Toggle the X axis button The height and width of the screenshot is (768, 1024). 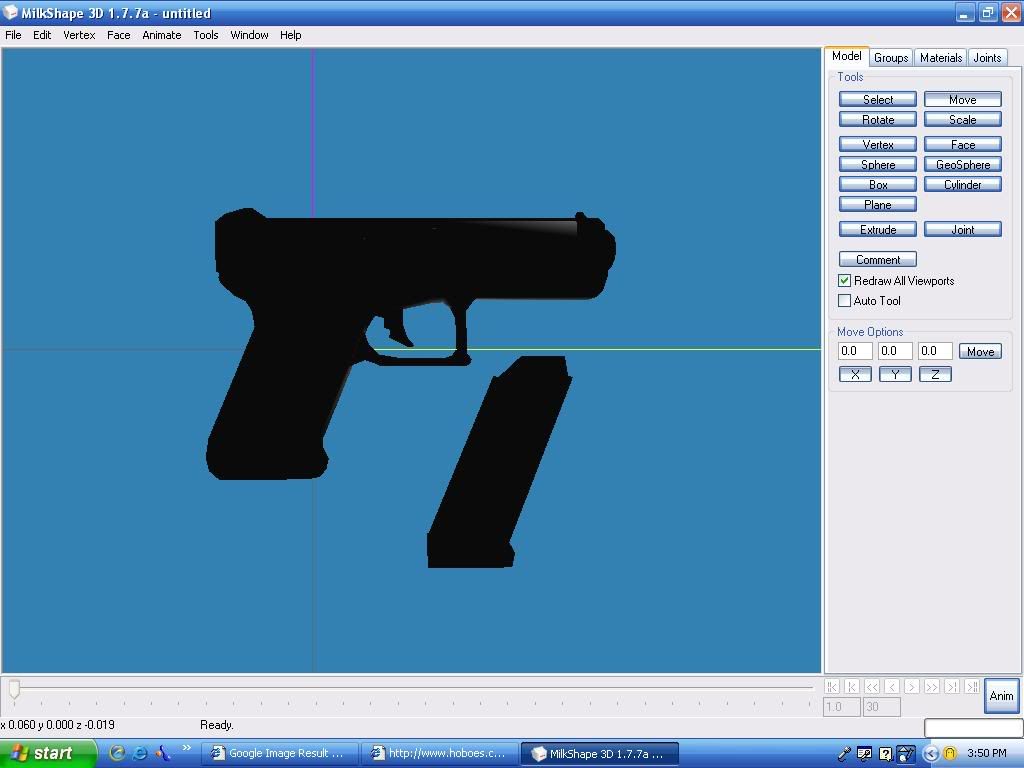[855, 374]
